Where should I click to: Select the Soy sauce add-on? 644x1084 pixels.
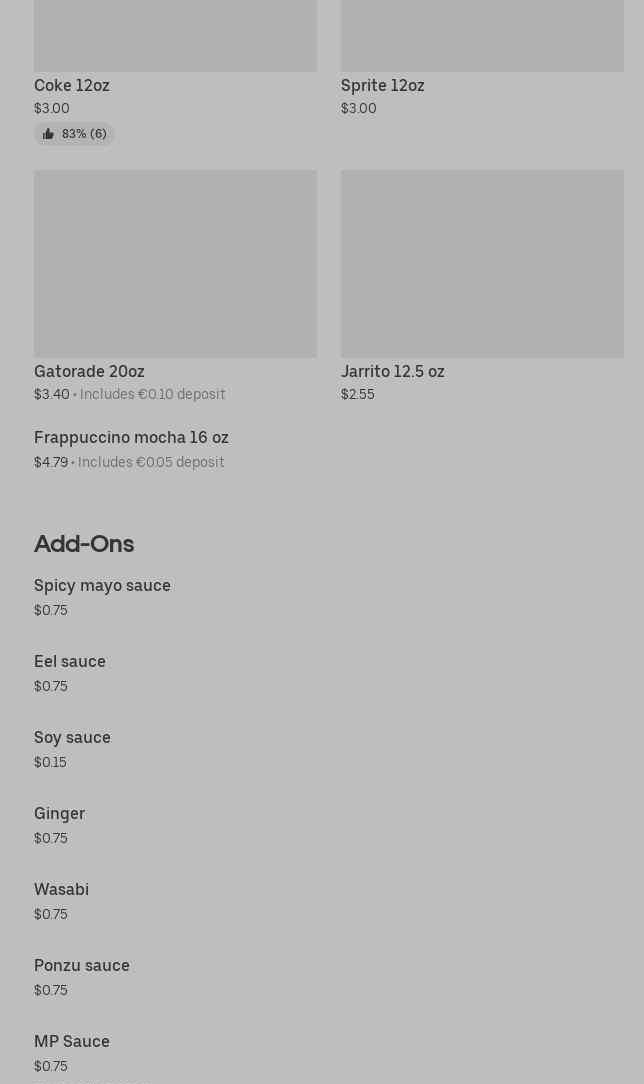[72, 738]
